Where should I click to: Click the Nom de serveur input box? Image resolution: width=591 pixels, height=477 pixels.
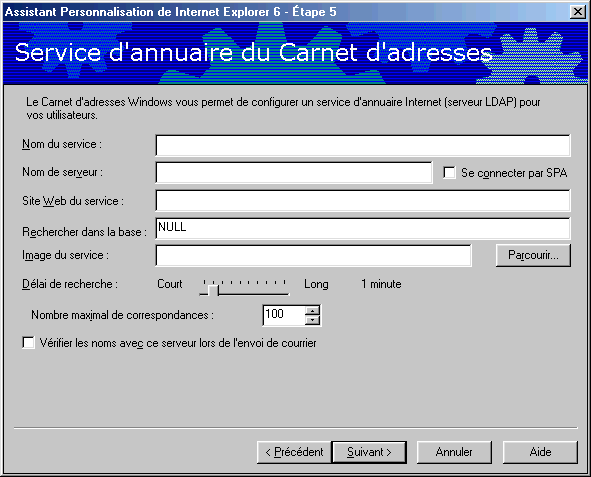tap(294, 173)
